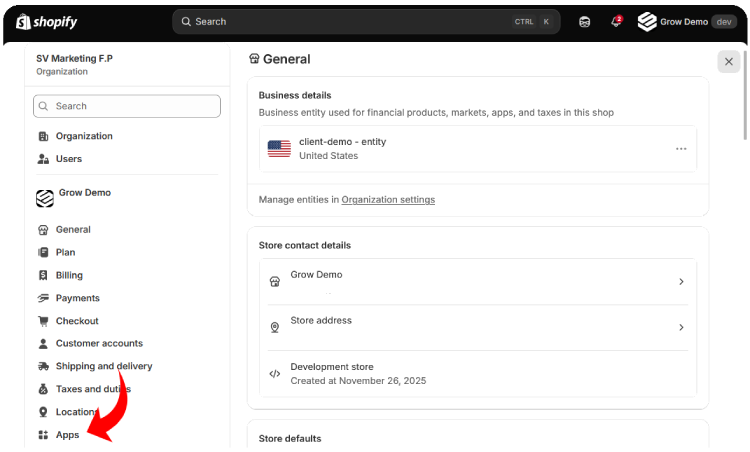The height and width of the screenshot is (452, 750).
Task: Open the sidekick assistant icon in header
Action: [x=585, y=22]
